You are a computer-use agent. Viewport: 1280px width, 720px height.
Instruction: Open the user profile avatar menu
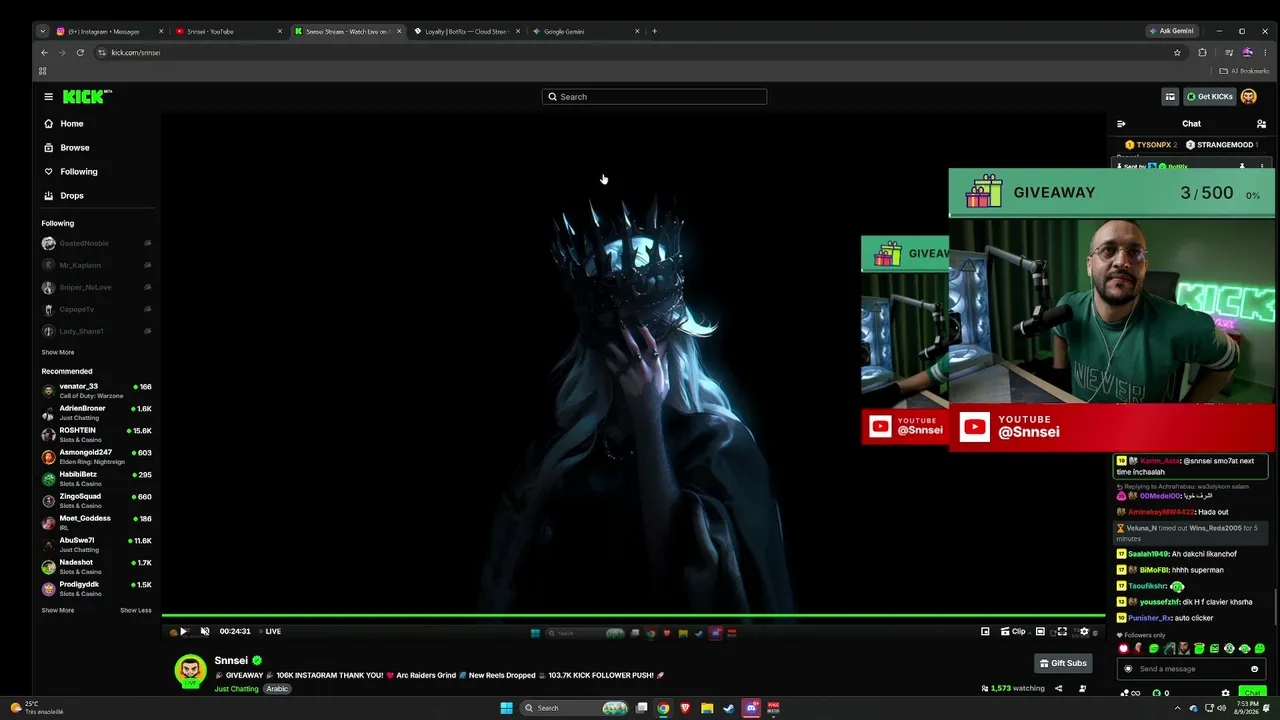tap(1249, 97)
